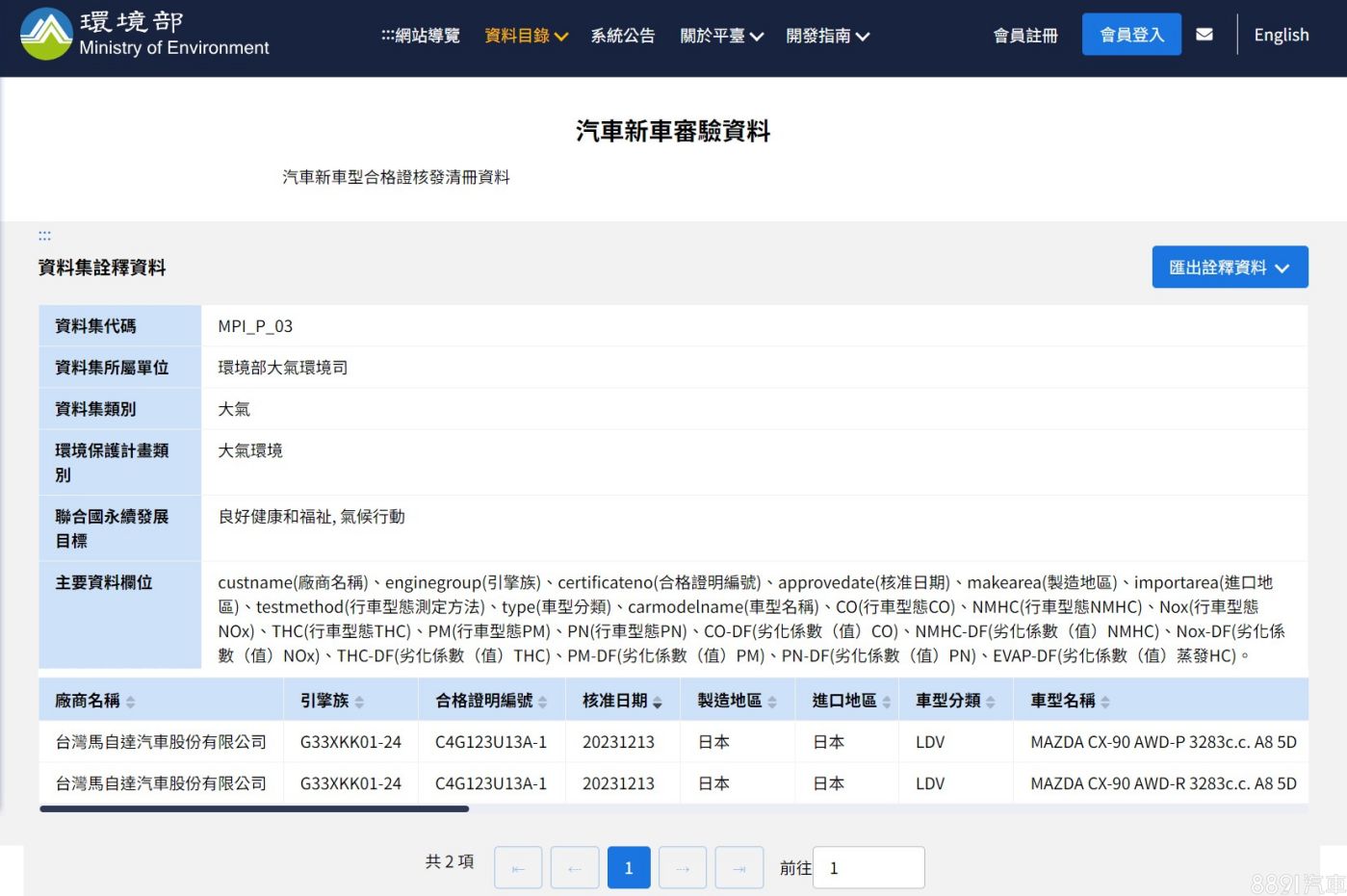
Task: Sort by 引擎族 column sort icon
Action: tap(359, 703)
